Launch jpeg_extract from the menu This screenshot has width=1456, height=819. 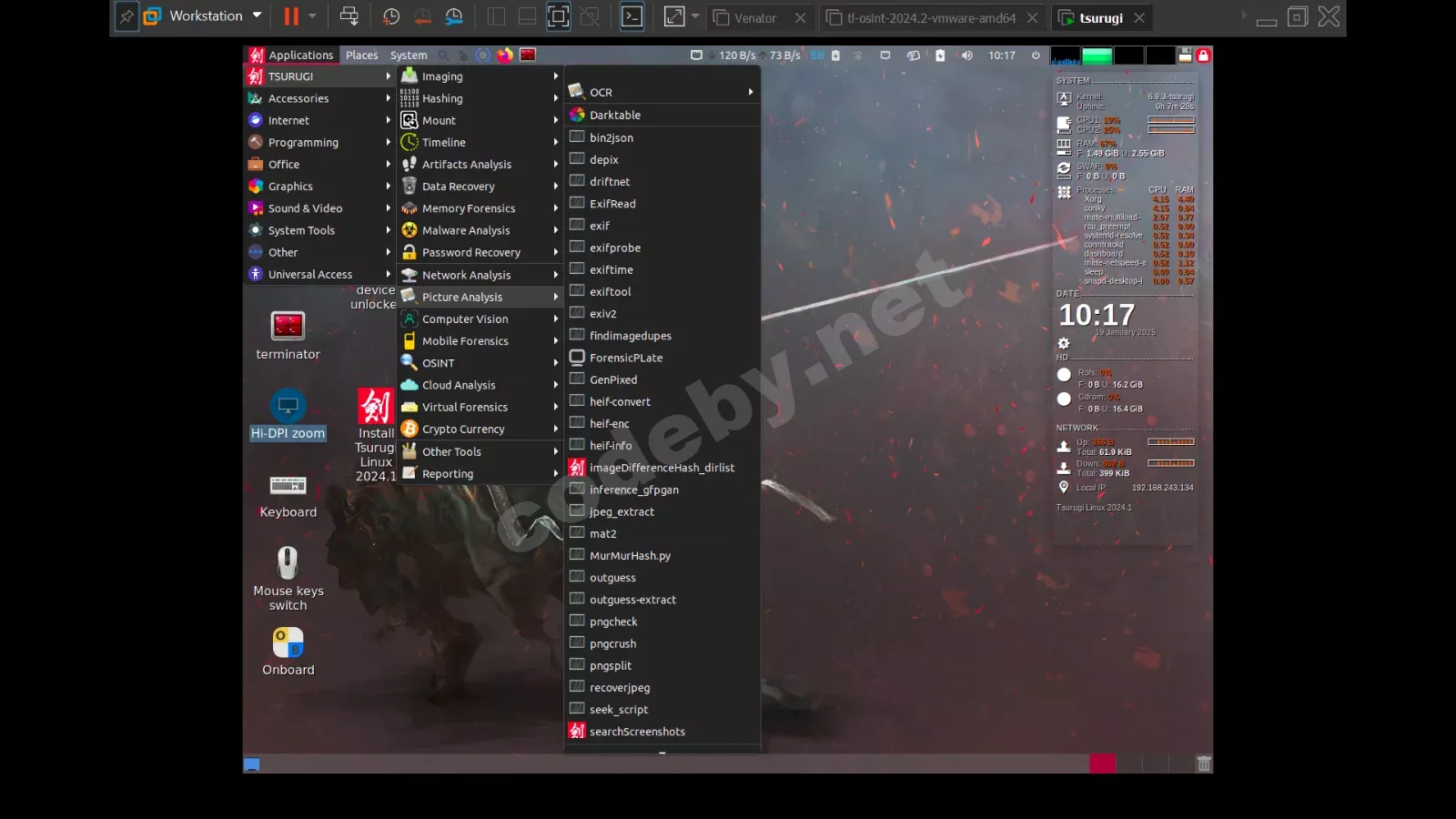click(x=662, y=511)
